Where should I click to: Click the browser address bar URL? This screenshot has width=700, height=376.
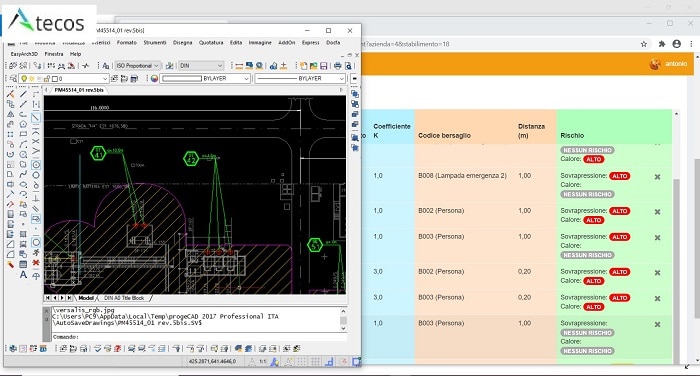404,44
